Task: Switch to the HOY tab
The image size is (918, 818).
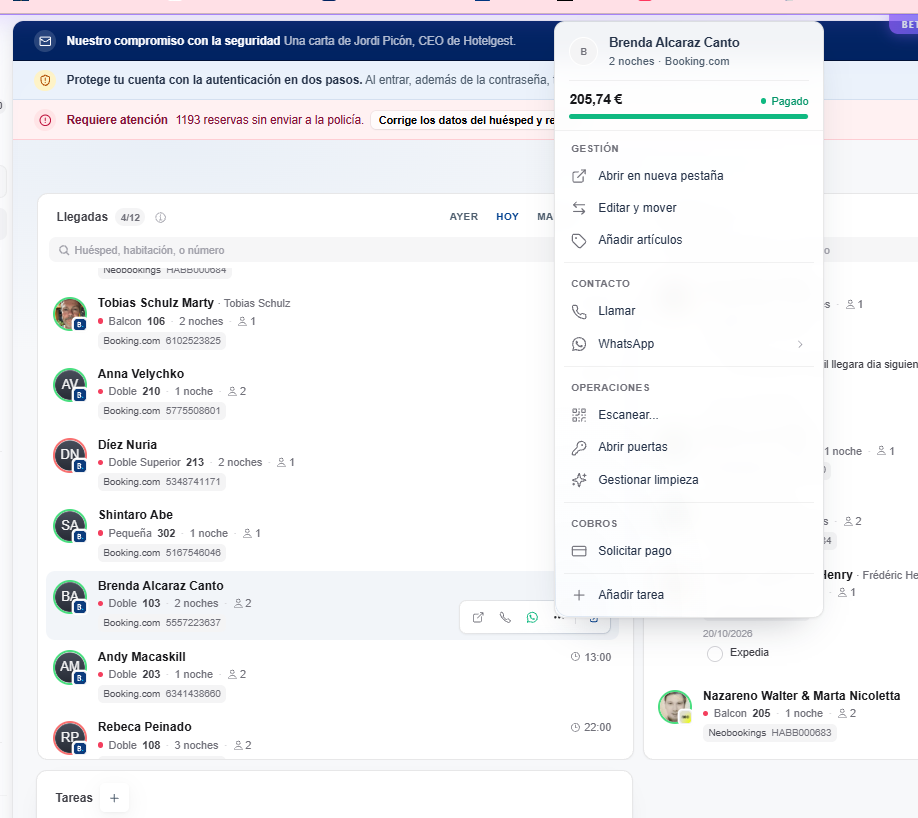Action: point(508,217)
